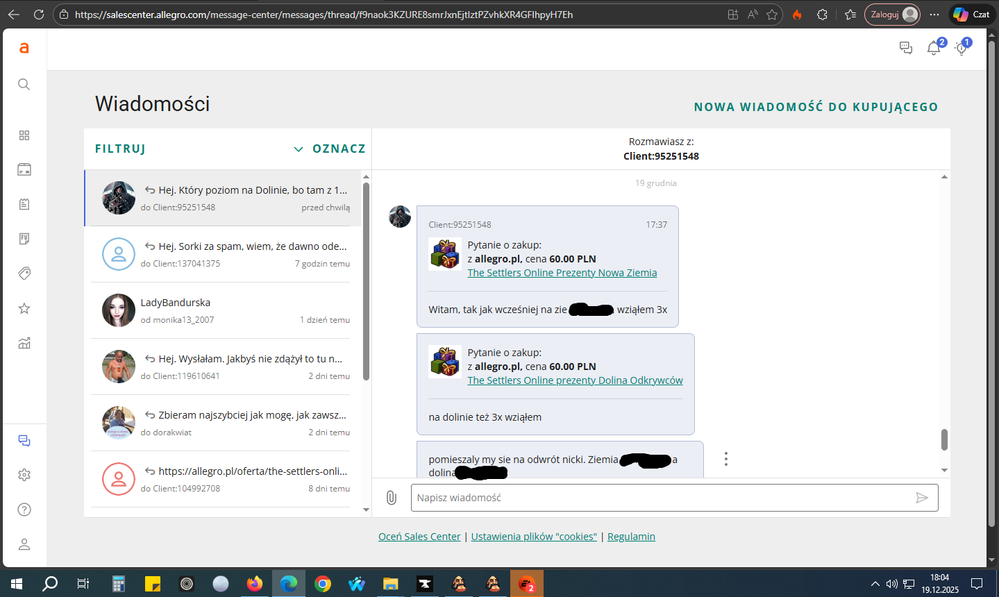
Task: Click the Napisz wiadomość input field
Action: point(660,497)
